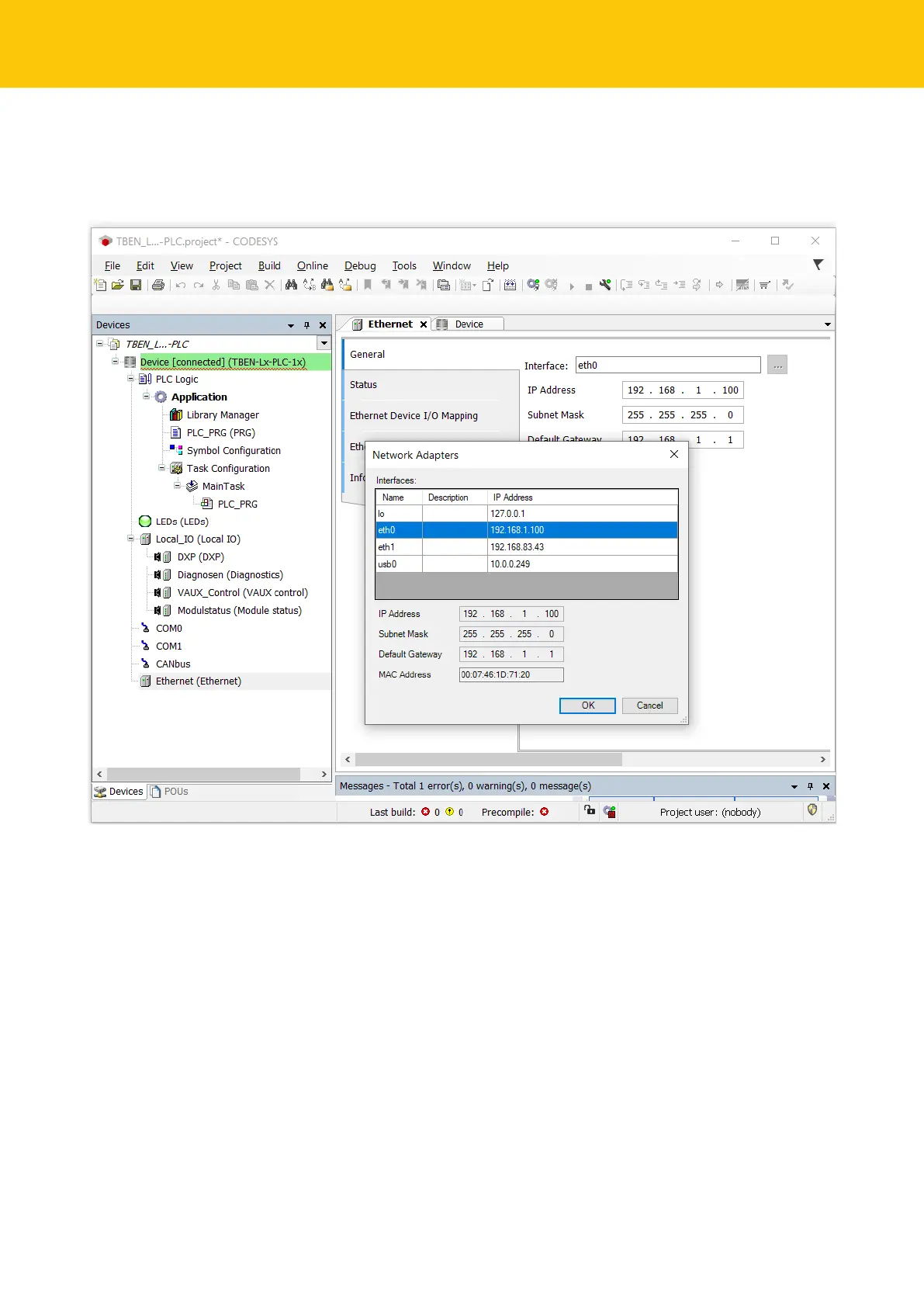The height and width of the screenshot is (1307, 924).
Task: Click the MAC Address field in dialog
Action: [511, 674]
